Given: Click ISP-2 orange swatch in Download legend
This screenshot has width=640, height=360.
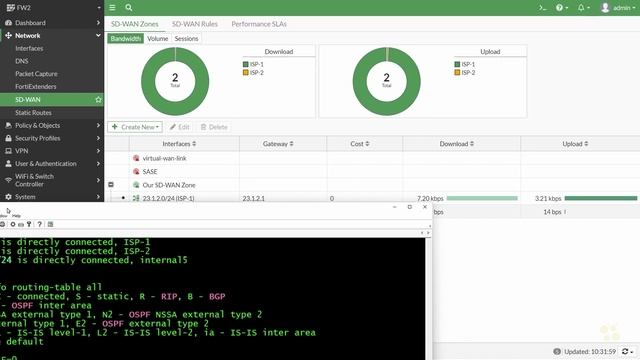Looking at the screenshot, I should [245, 72].
